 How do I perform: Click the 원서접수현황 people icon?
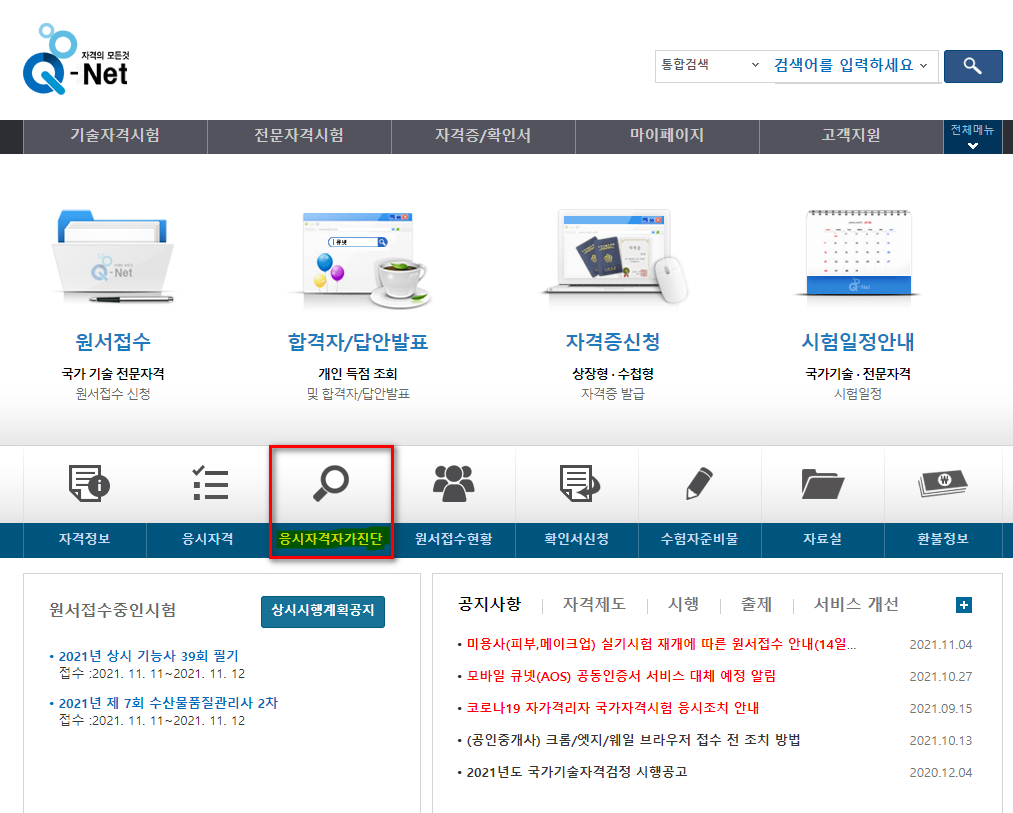(x=454, y=483)
